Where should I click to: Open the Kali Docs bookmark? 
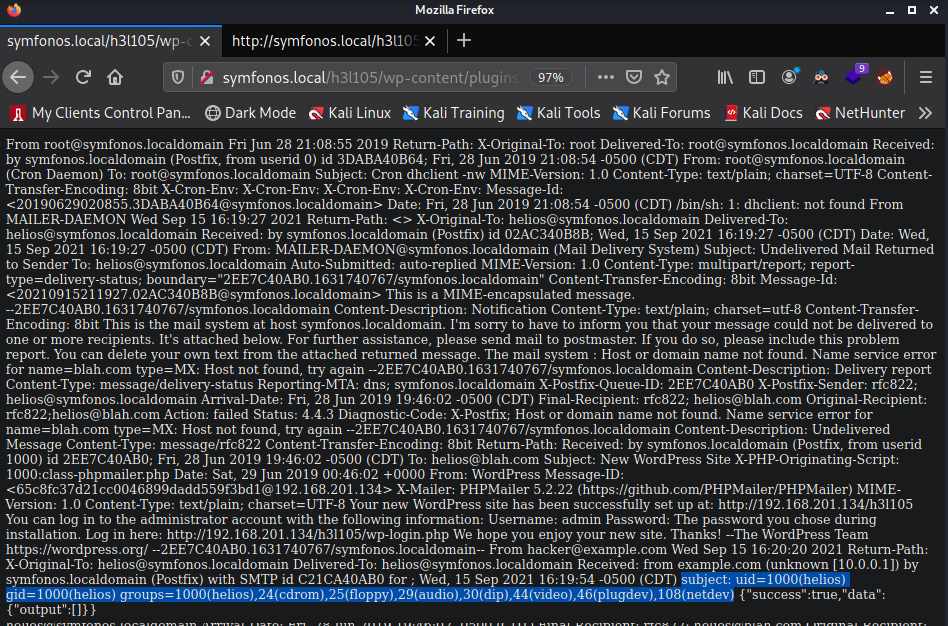click(x=764, y=113)
